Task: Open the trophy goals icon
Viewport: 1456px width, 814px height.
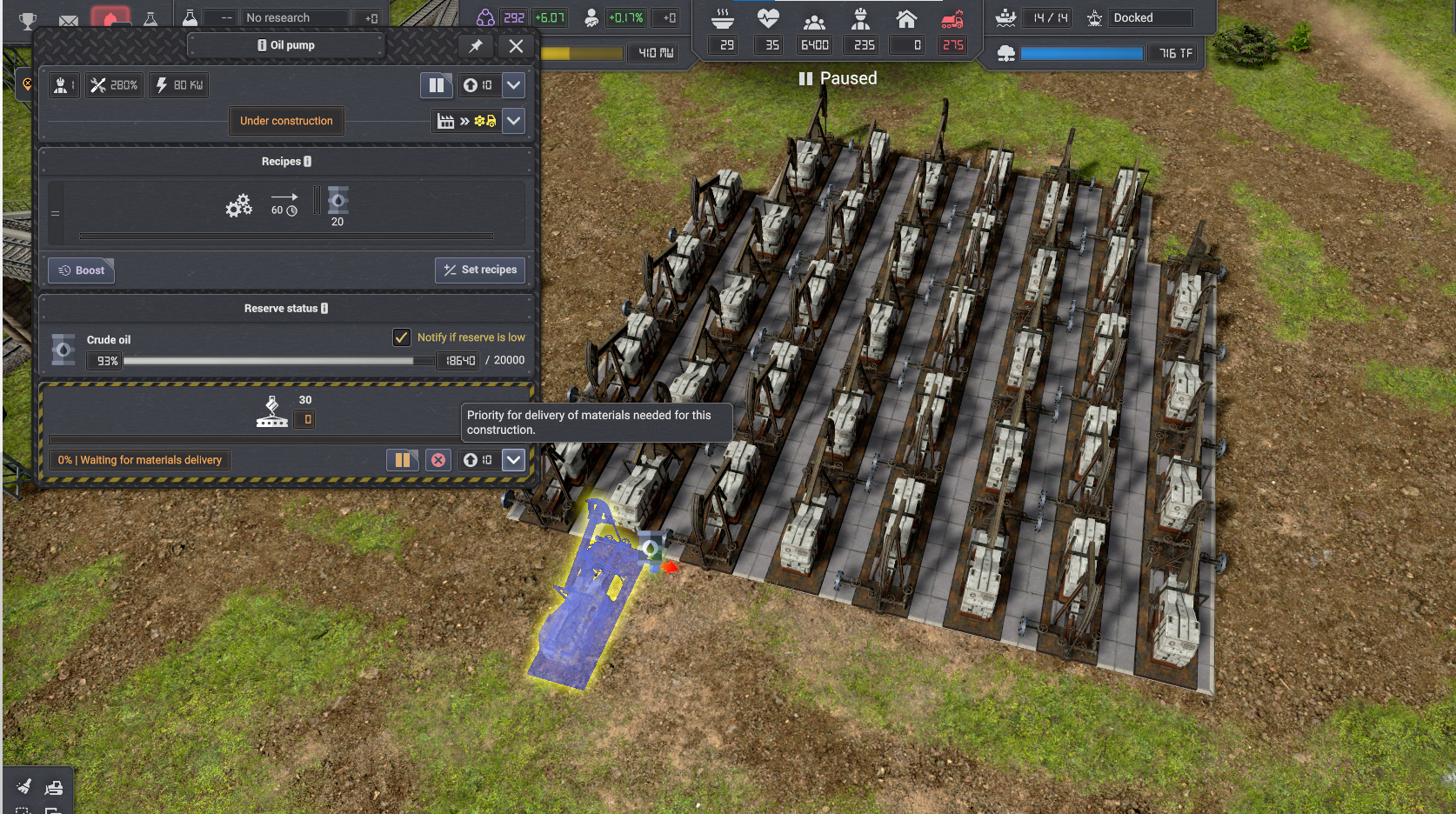Action: 28,20
